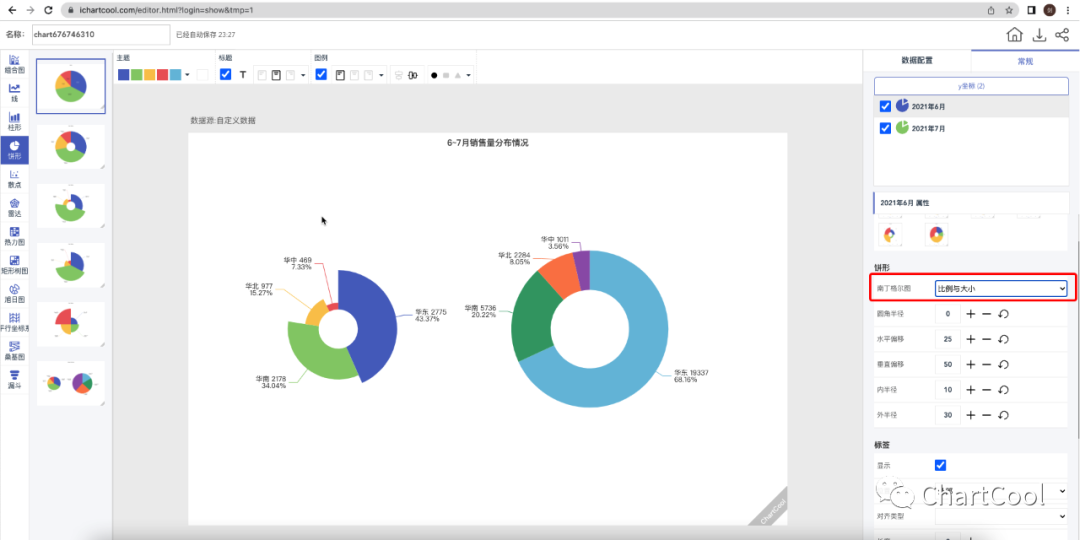
Task: Select the circle legend marker shape
Action: 434,75
